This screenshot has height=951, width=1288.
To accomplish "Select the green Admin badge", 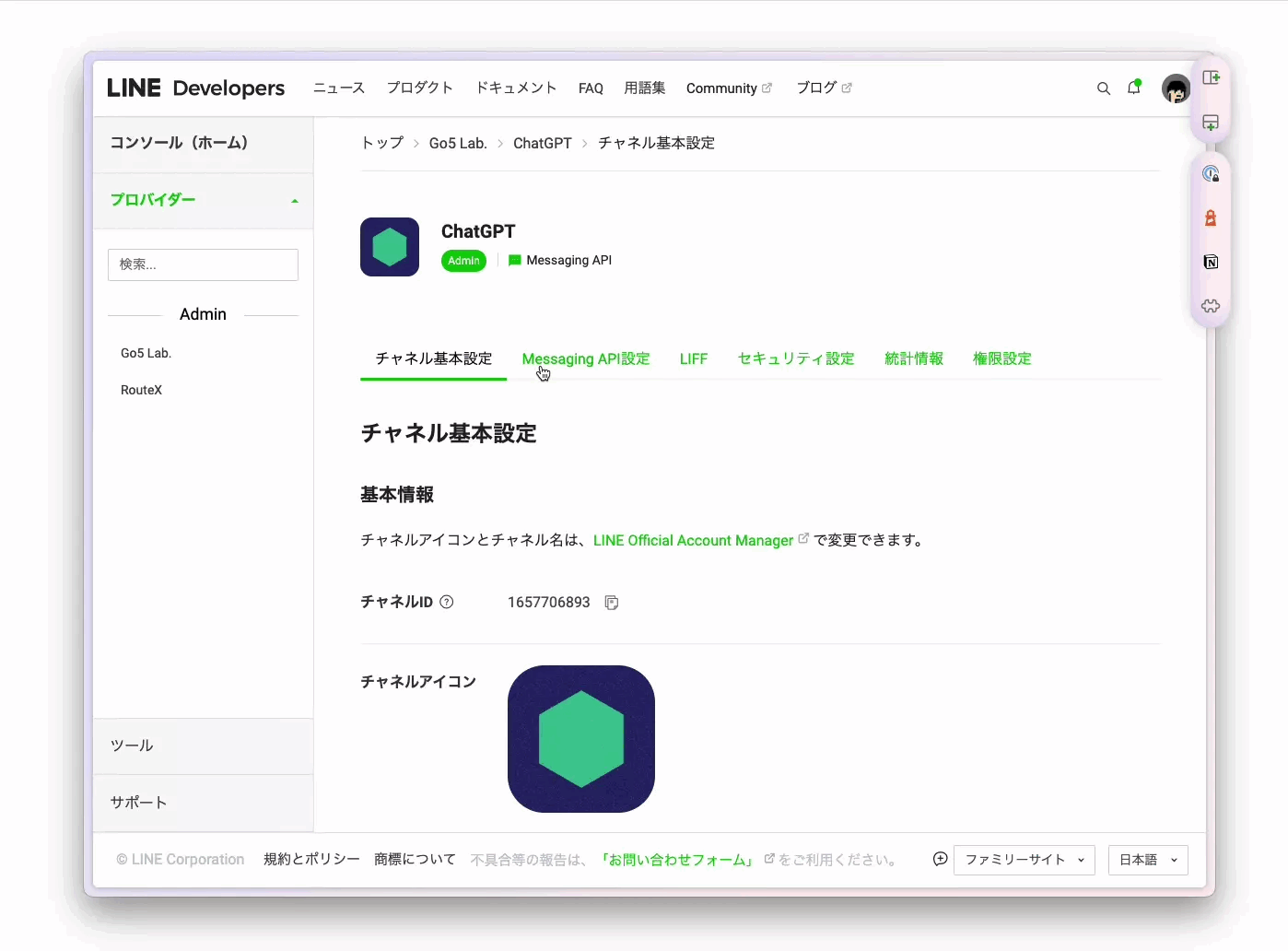I will click(x=463, y=261).
